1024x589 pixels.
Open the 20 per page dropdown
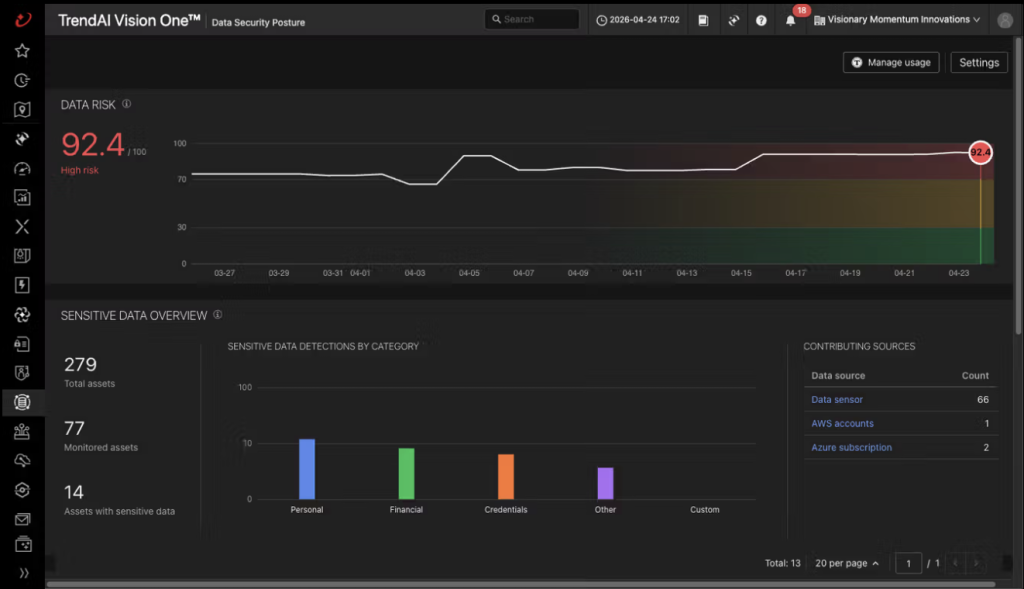coord(846,563)
